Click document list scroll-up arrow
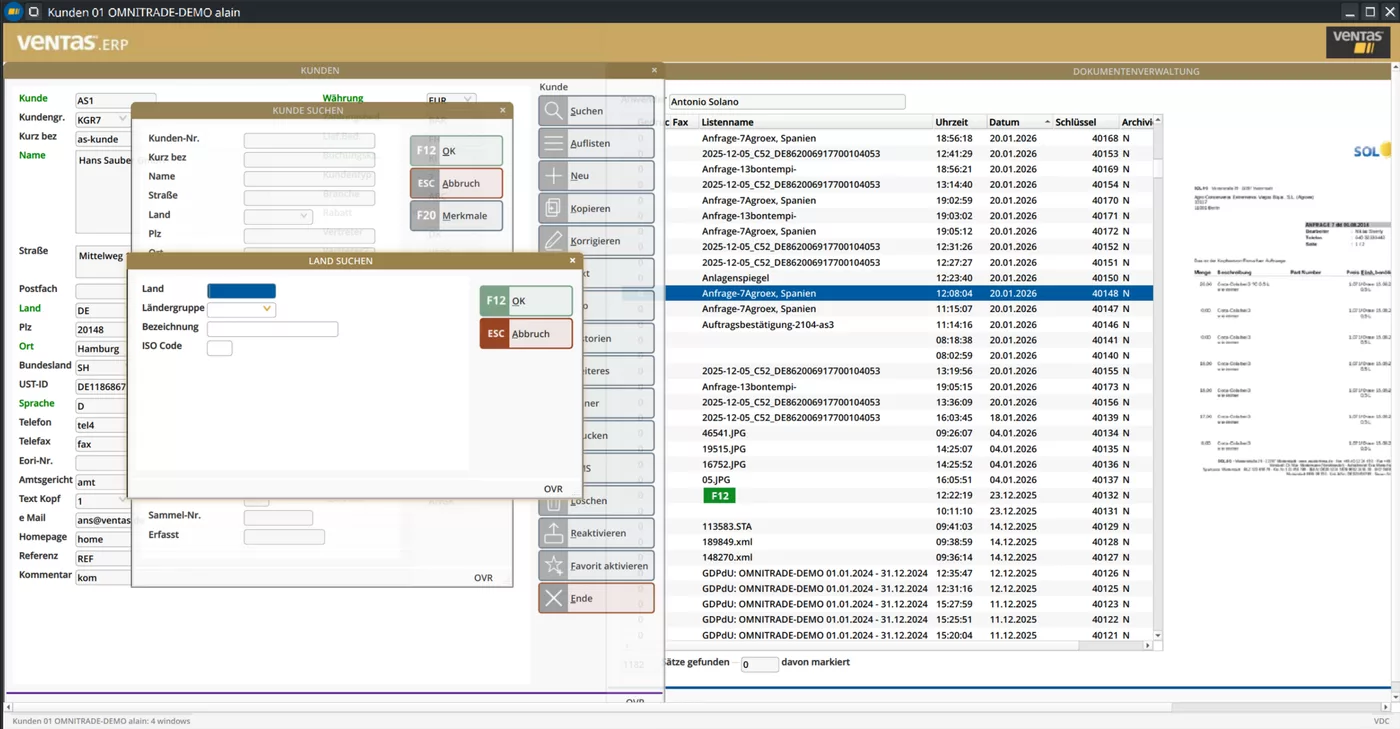The height and width of the screenshot is (729, 1400). point(1158,121)
